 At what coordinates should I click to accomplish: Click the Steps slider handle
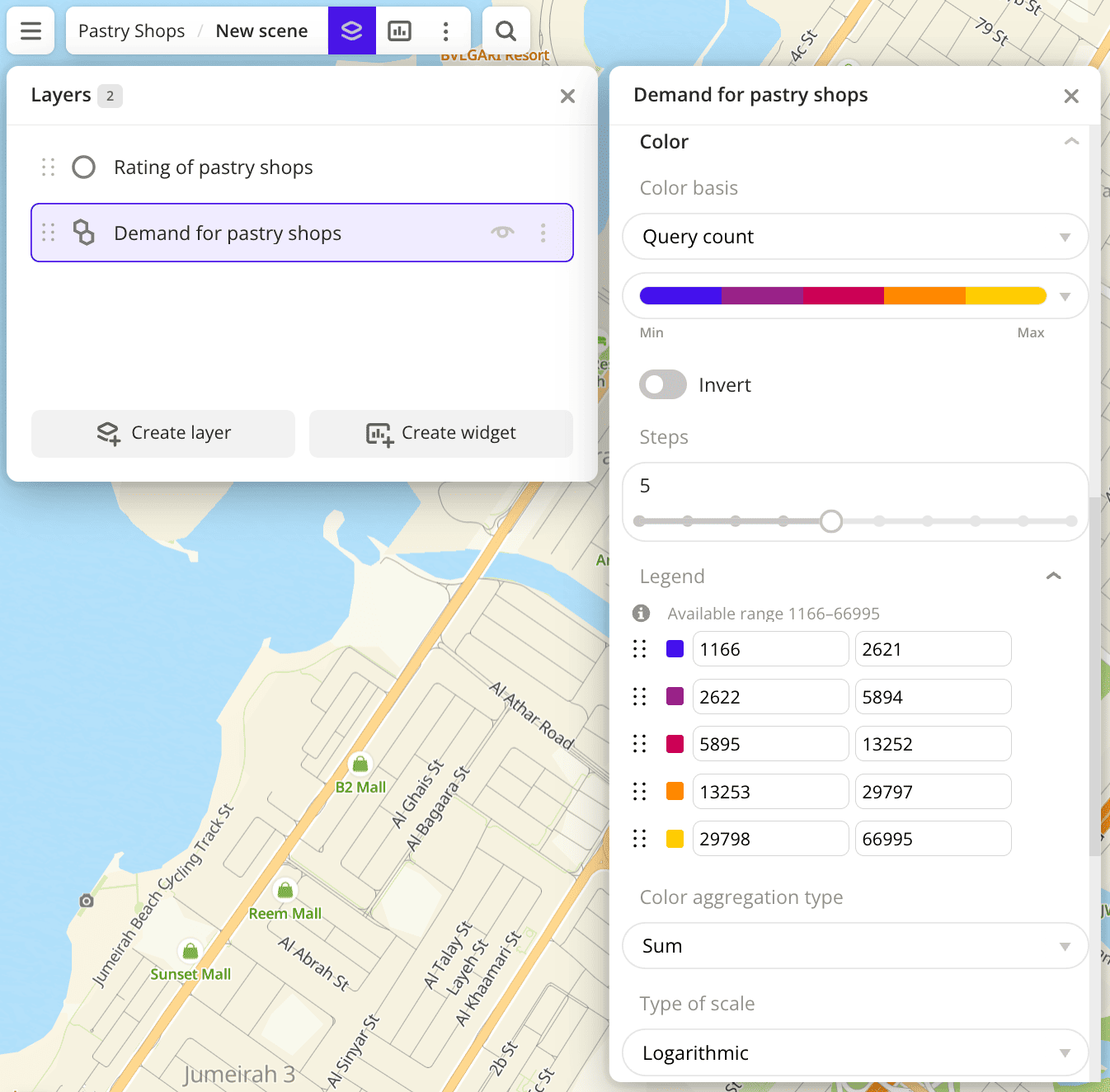(x=831, y=521)
